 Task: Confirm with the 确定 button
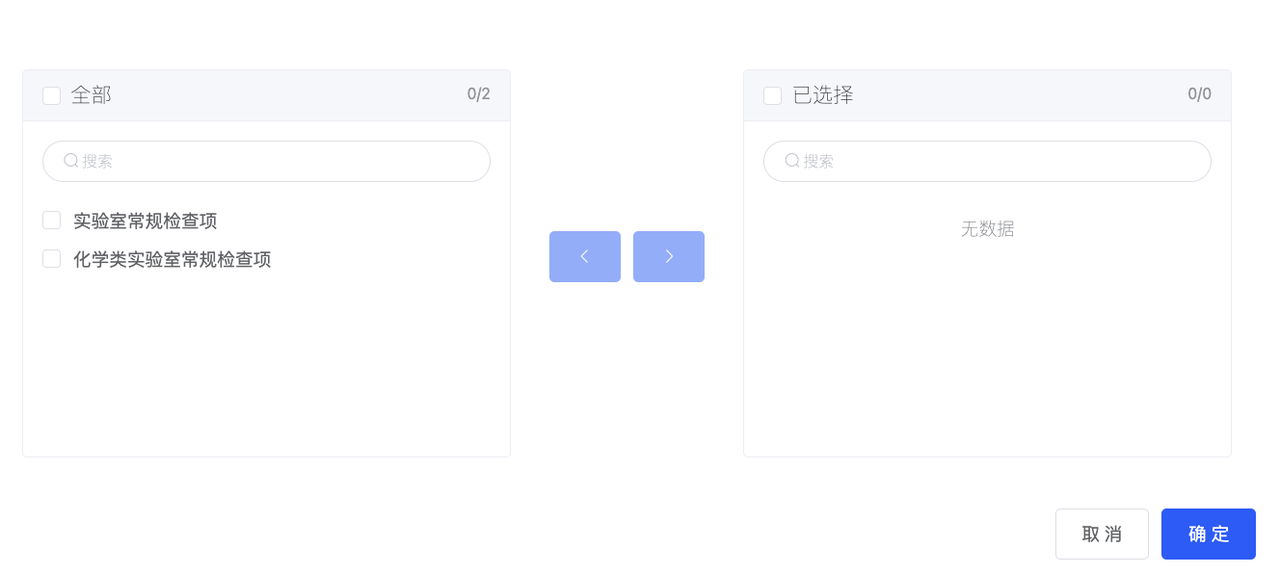click(1208, 534)
